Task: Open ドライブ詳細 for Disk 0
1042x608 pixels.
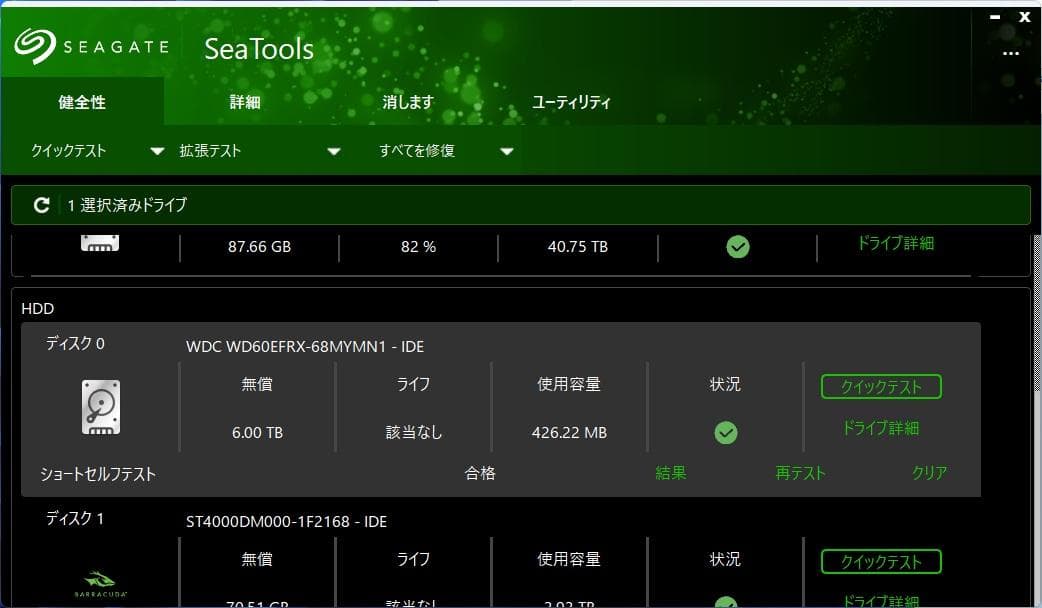Action: 880,427
